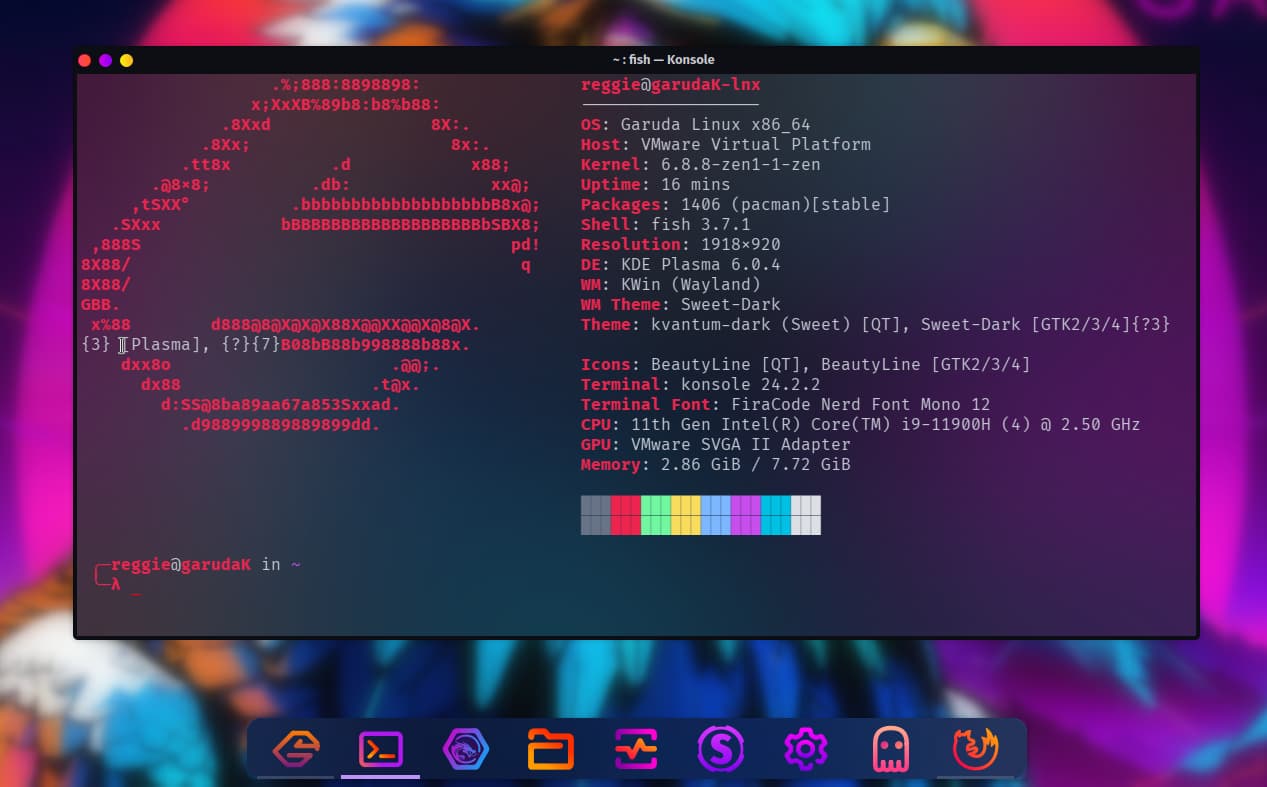The height and width of the screenshot is (787, 1267).
Task: Open the Garuda G-logo launcher in dock
Action: coord(296,748)
